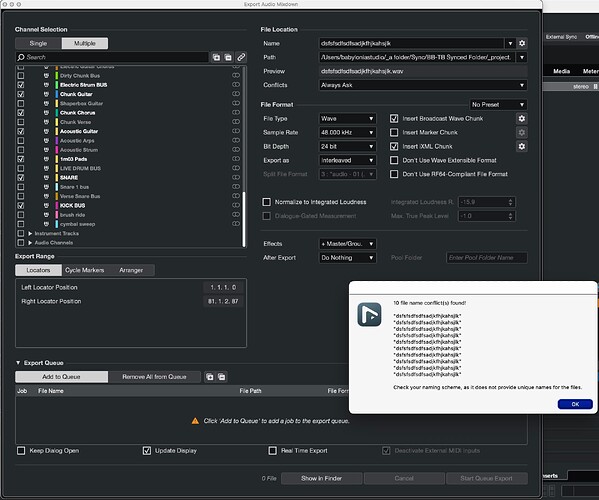Image resolution: width=599 pixels, height=500 pixels.
Task: Enable Don't Use Wave Extensible Format
Action: click(394, 160)
